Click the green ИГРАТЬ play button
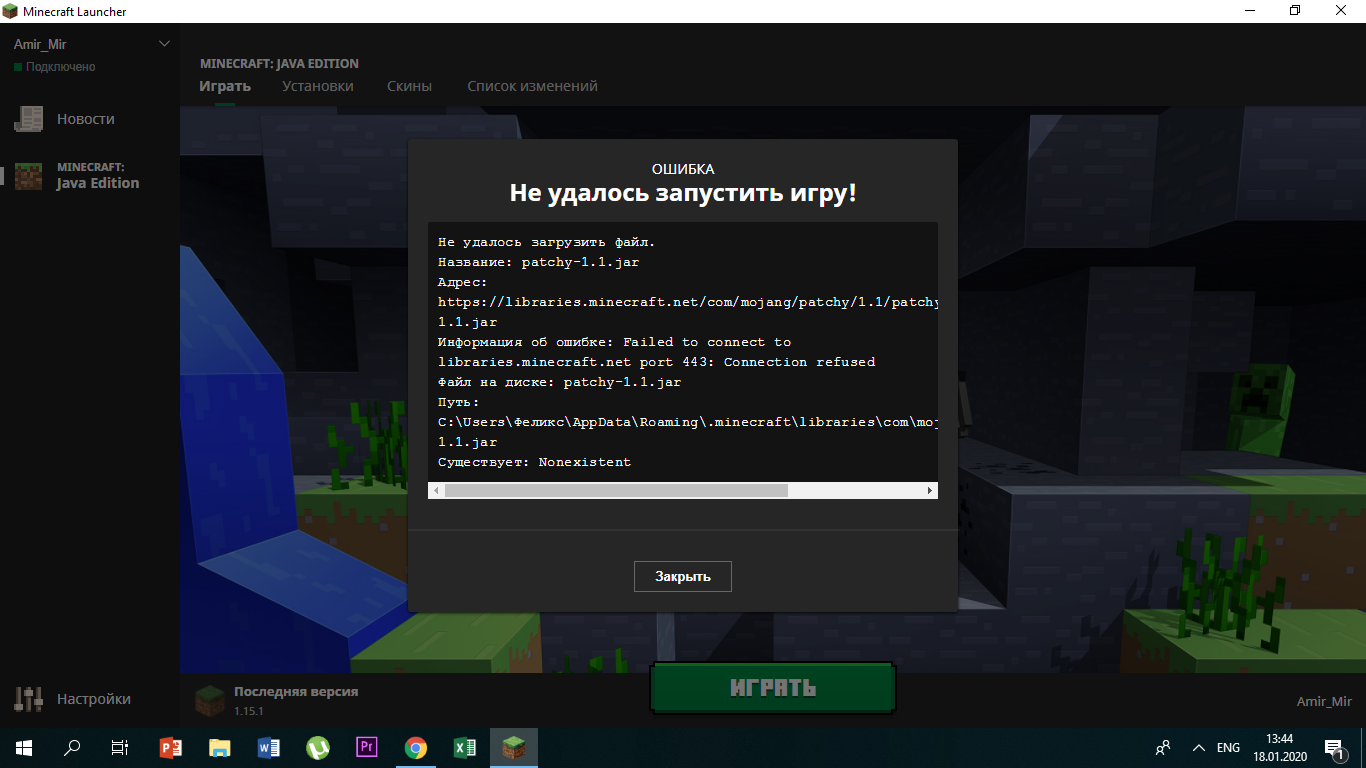The height and width of the screenshot is (768, 1366). (x=773, y=688)
